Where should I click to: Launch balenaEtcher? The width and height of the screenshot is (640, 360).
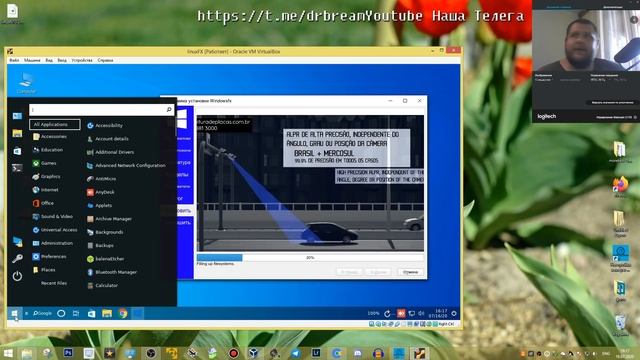tap(105, 259)
